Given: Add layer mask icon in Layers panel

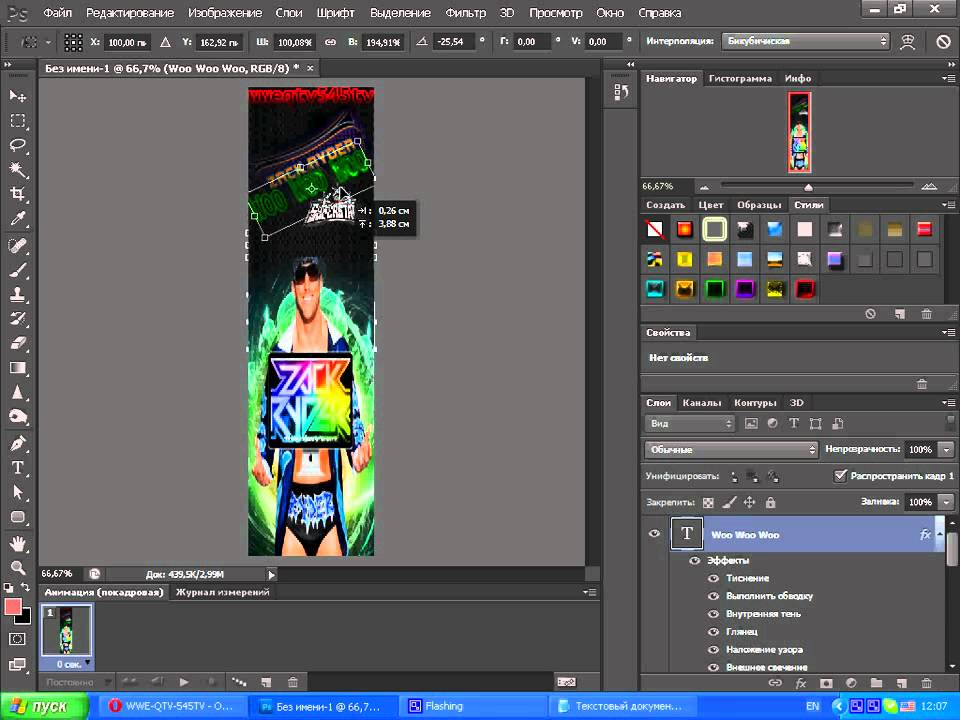Looking at the screenshot, I should pyautogui.click(x=826, y=683).
